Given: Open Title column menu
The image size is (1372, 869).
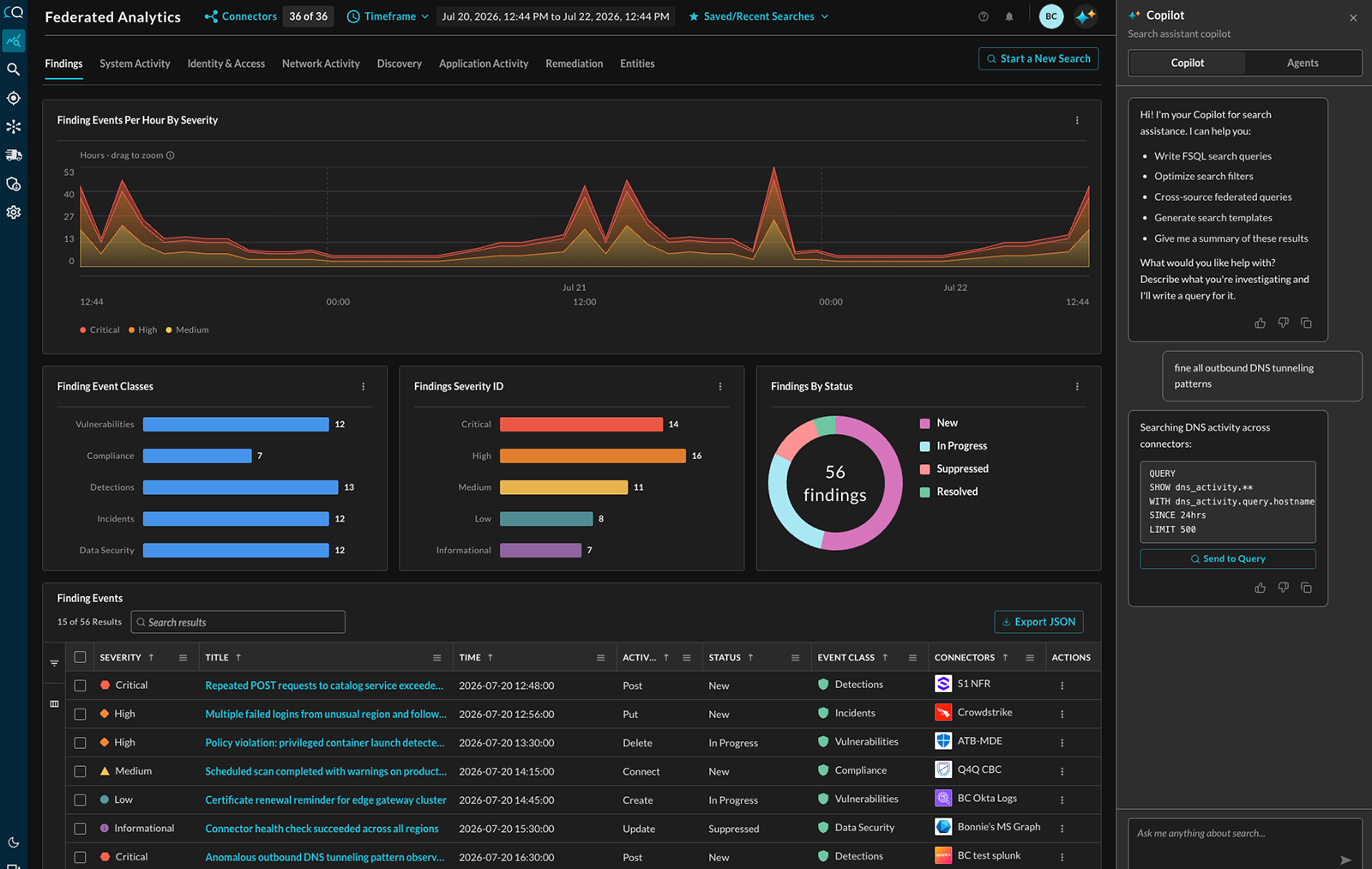Looking at the screenshot, I should click(x=436, y=658).
